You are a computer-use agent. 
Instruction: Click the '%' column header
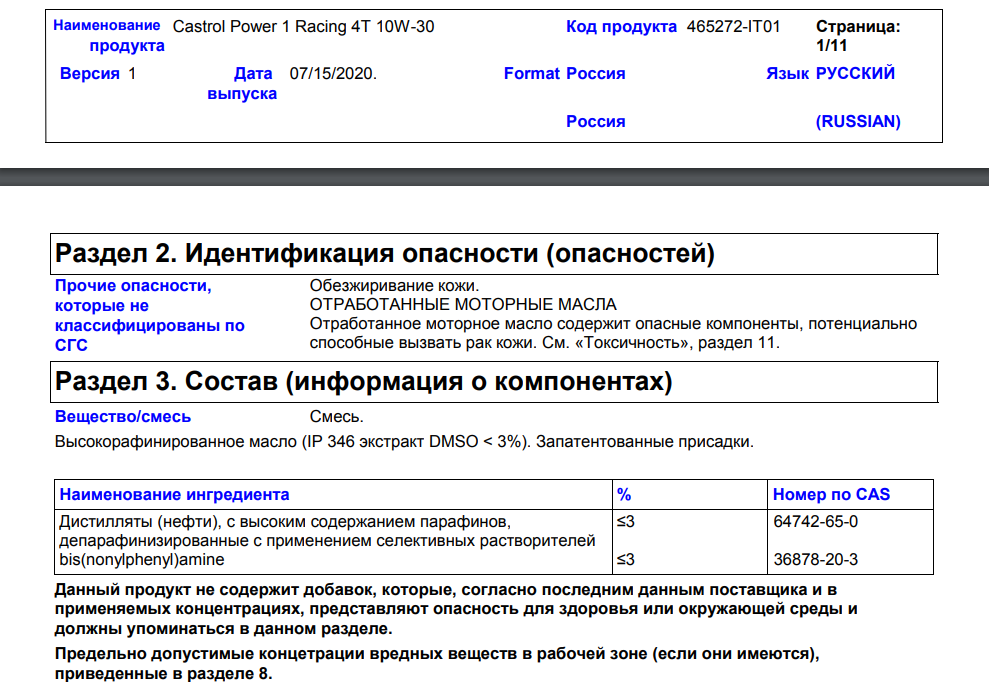[x=624, y=495]
